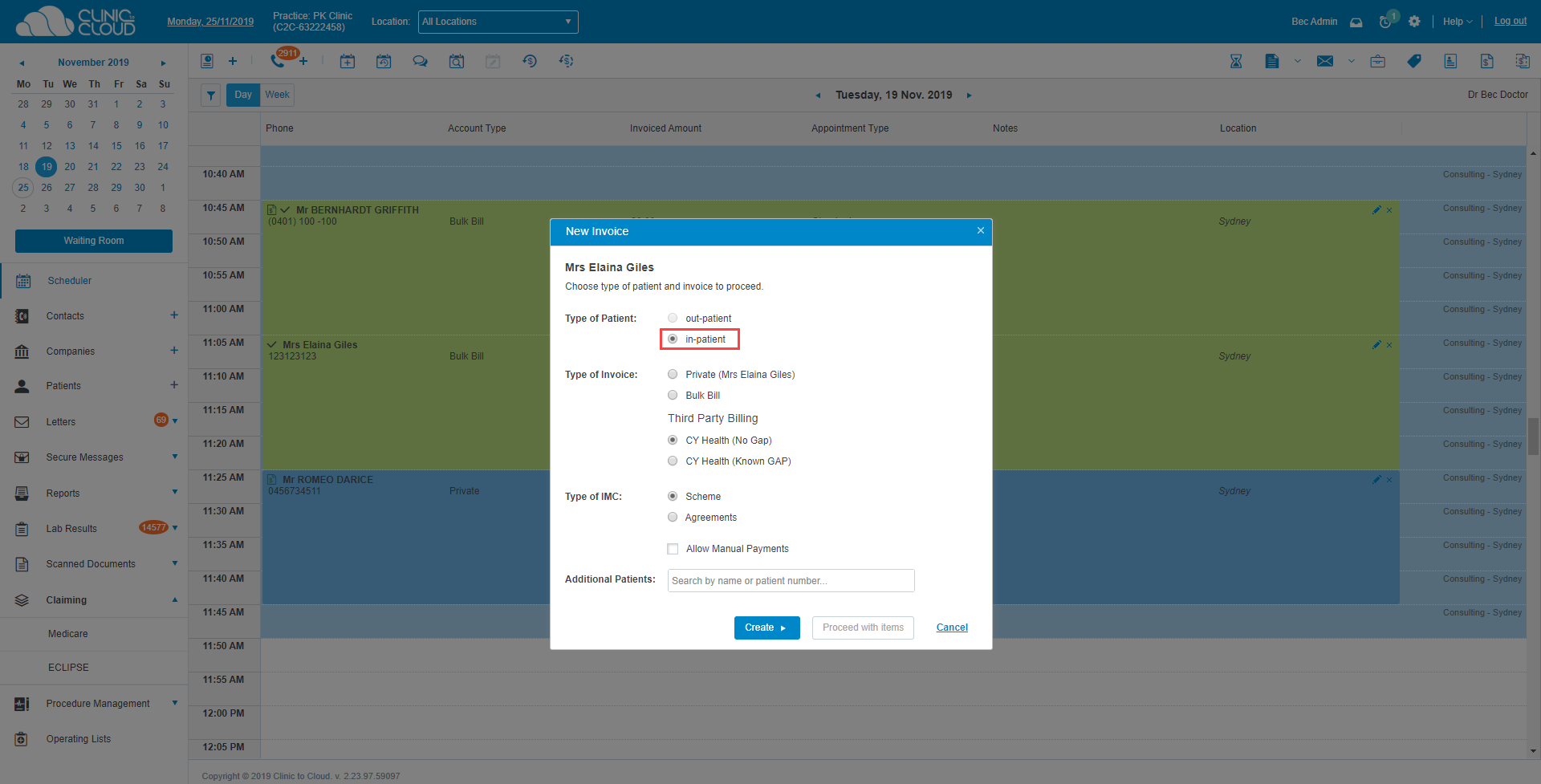Viewport: 1541px width, 784px height.
Task: Click the add appointment calendar-plus icon
Action: [348, 61]
